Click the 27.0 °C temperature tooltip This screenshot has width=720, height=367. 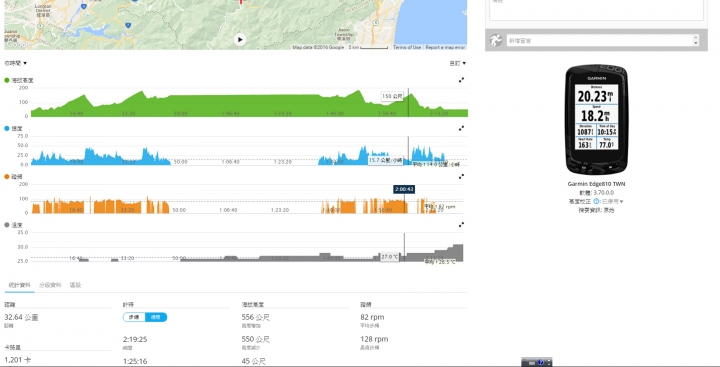[x=389, y=257]
